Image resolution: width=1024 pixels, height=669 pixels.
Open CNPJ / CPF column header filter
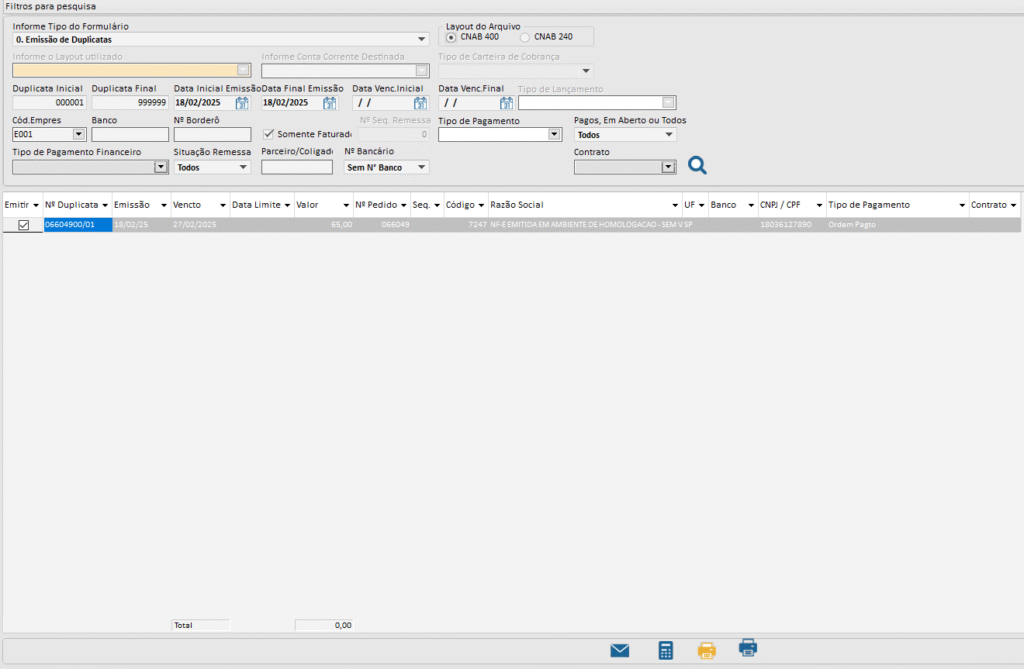819,205
